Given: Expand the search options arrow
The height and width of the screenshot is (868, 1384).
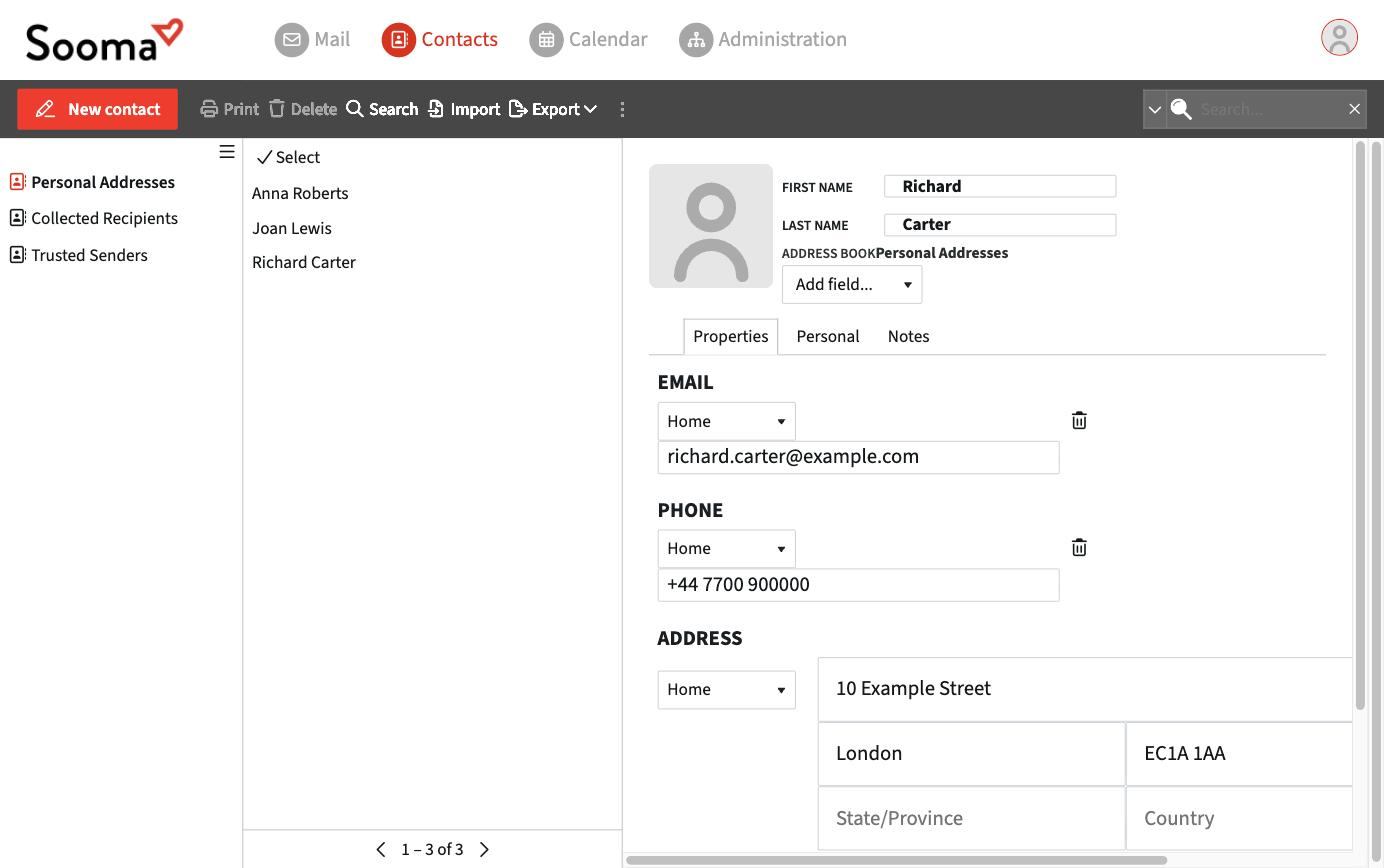Looking at the screenshot, I should click(1154, 109).
